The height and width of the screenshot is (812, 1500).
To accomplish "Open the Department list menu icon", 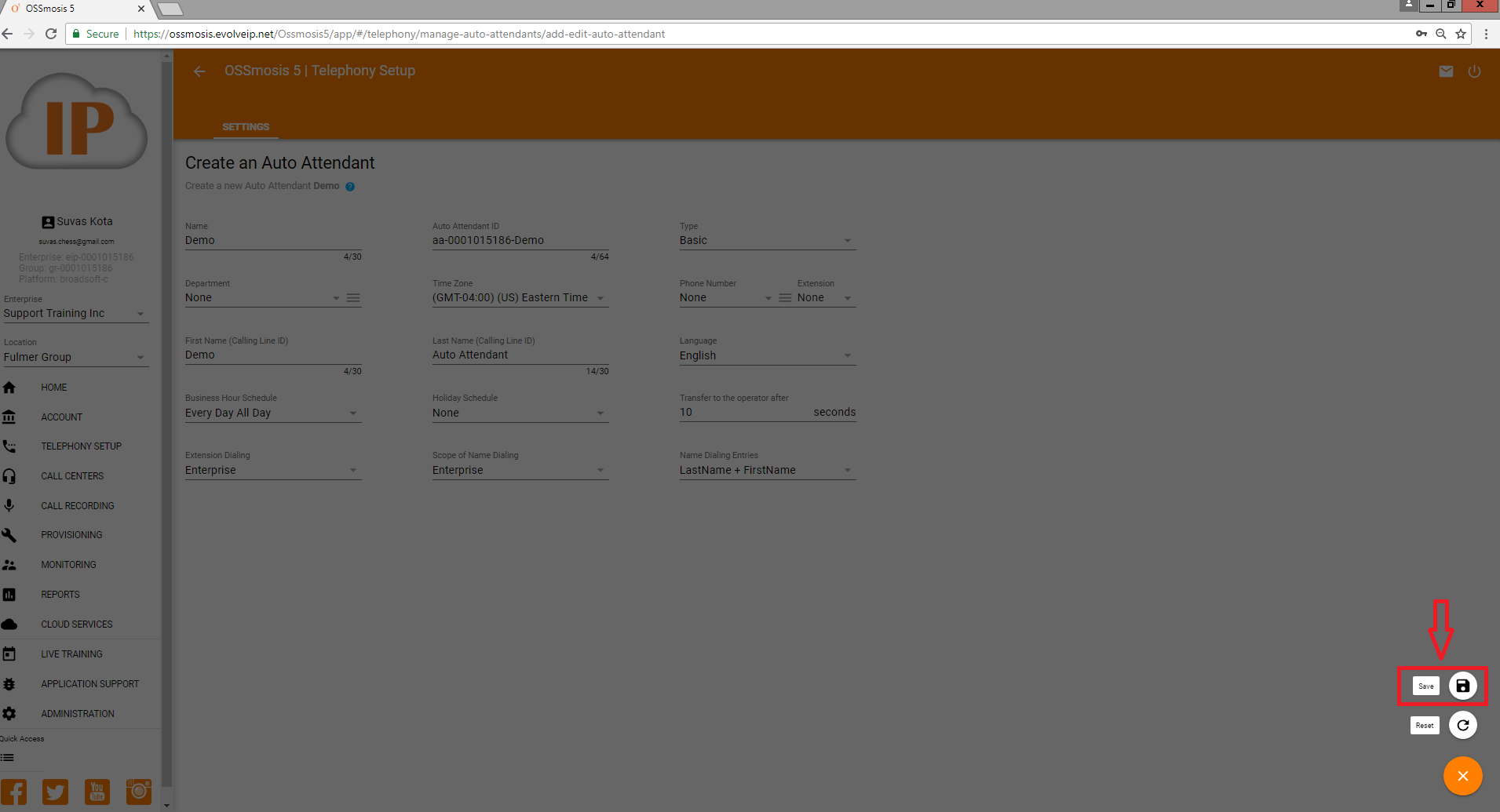I will pos(353,298).
